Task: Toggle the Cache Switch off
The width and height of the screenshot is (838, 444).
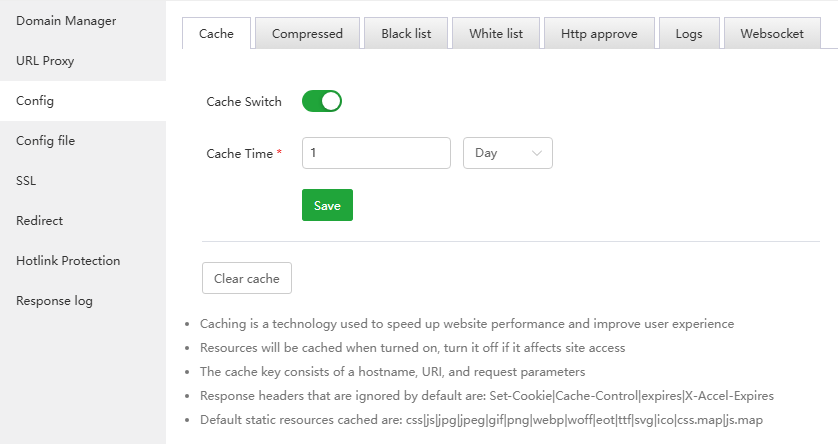Action: [x=322, y=101]
